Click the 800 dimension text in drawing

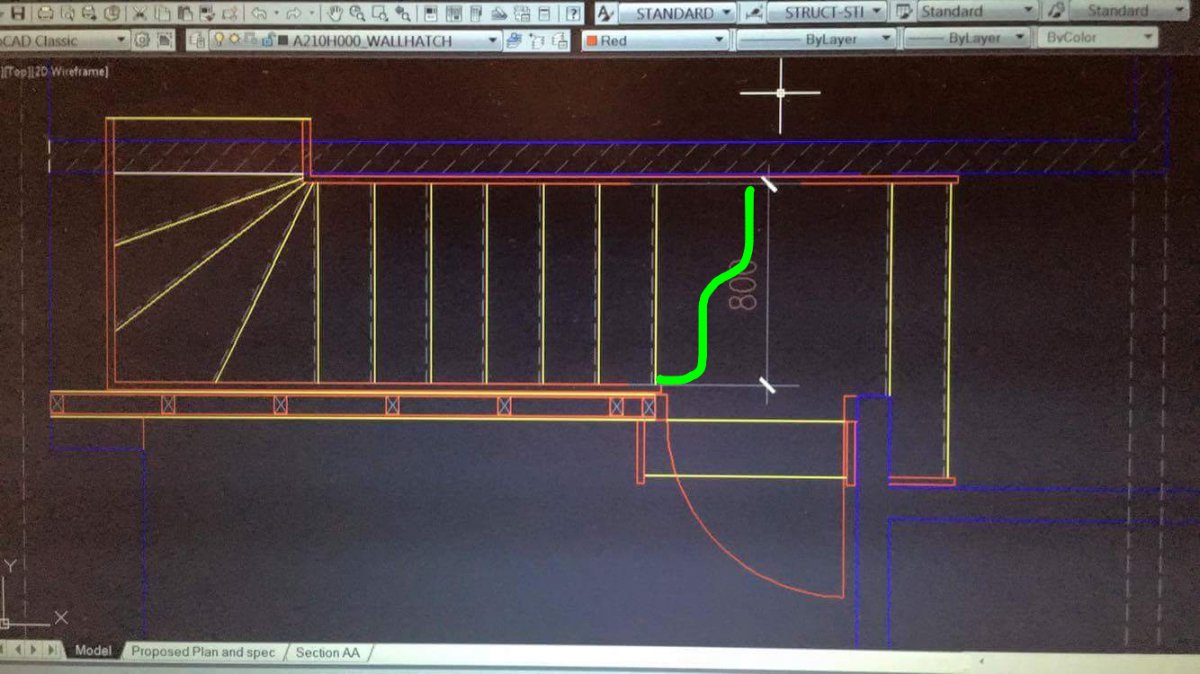coord(743,284)
